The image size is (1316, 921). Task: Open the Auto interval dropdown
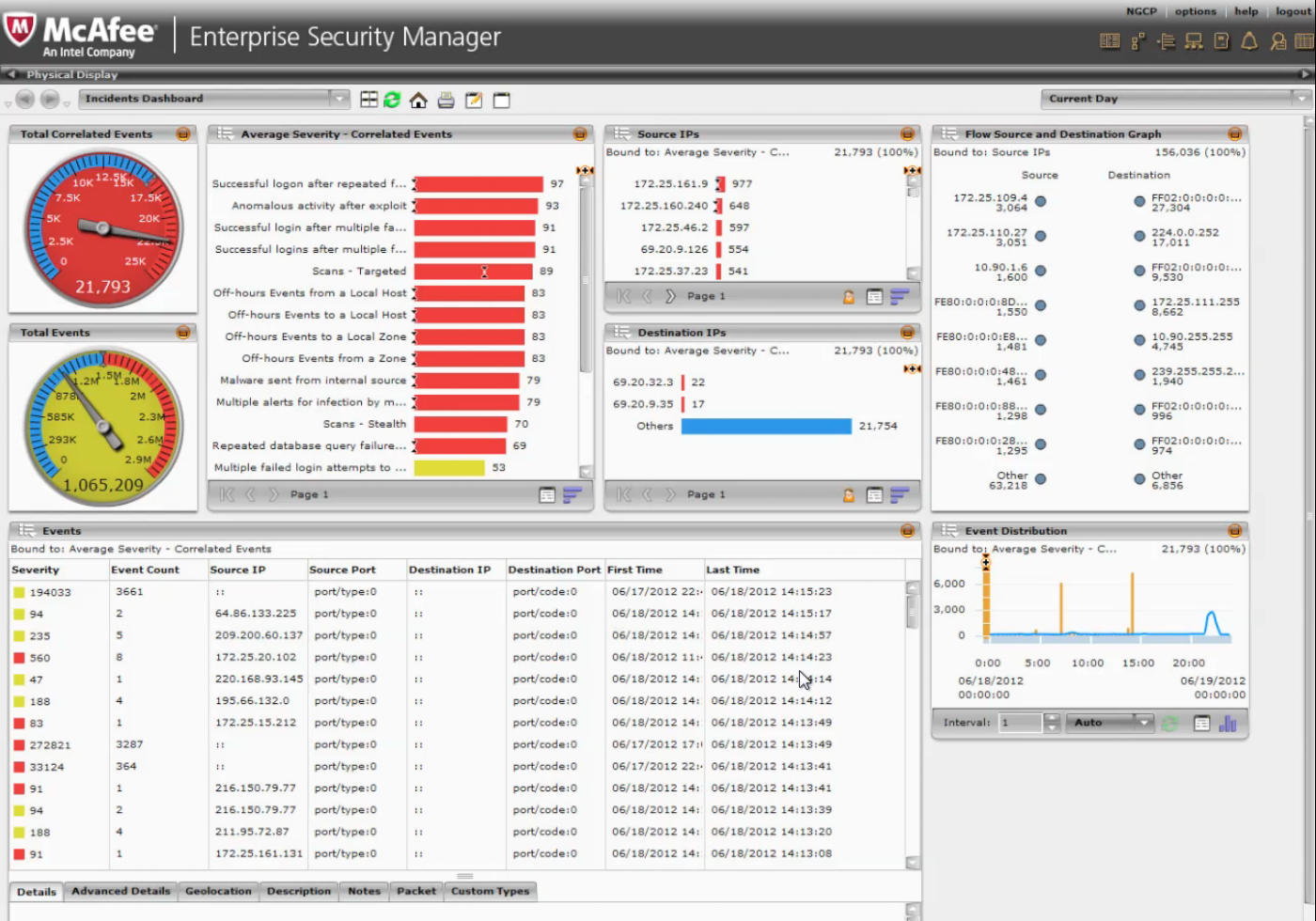(1143, 723)
